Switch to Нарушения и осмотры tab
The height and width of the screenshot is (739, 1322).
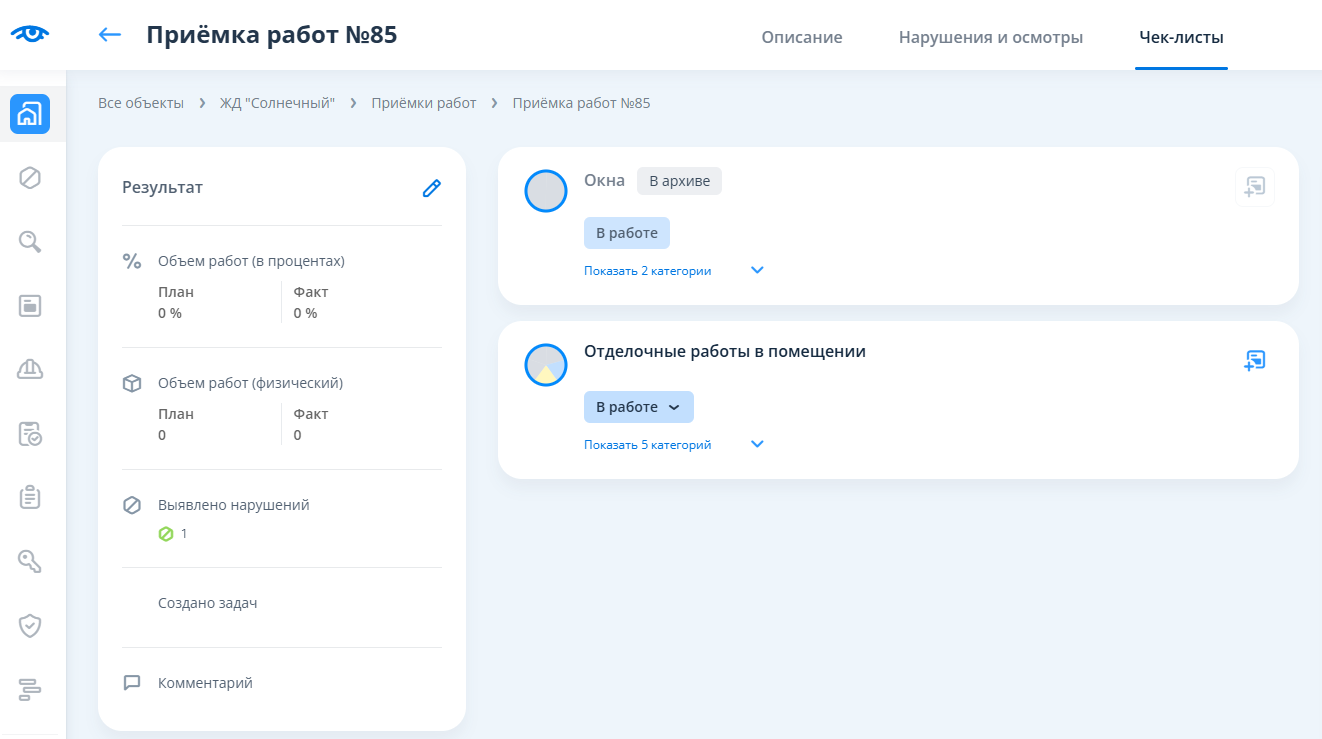coord(990,38)
